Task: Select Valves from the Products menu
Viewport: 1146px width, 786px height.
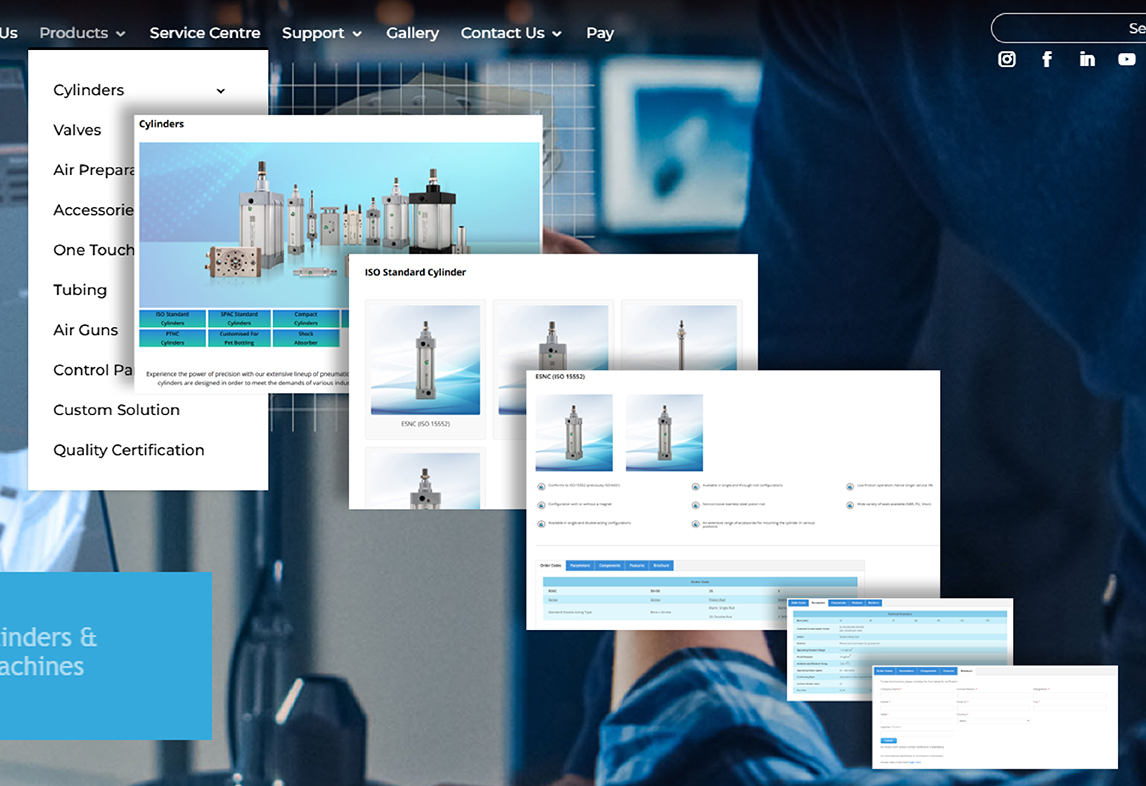Action: 77,130
